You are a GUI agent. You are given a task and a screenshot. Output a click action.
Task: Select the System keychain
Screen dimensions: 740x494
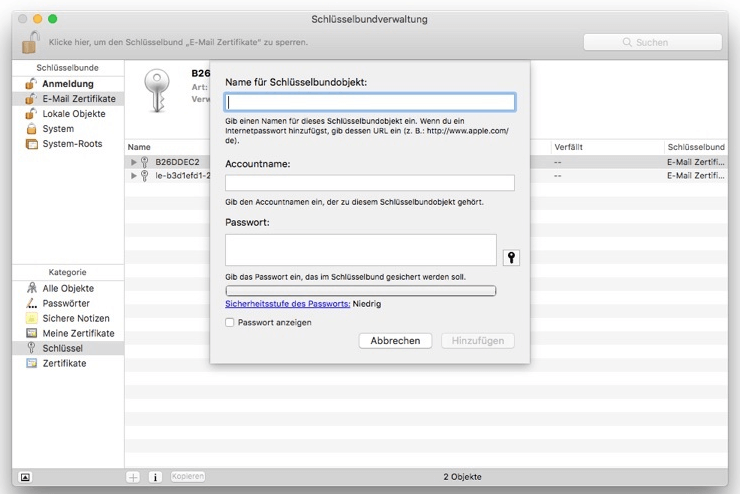58,129
